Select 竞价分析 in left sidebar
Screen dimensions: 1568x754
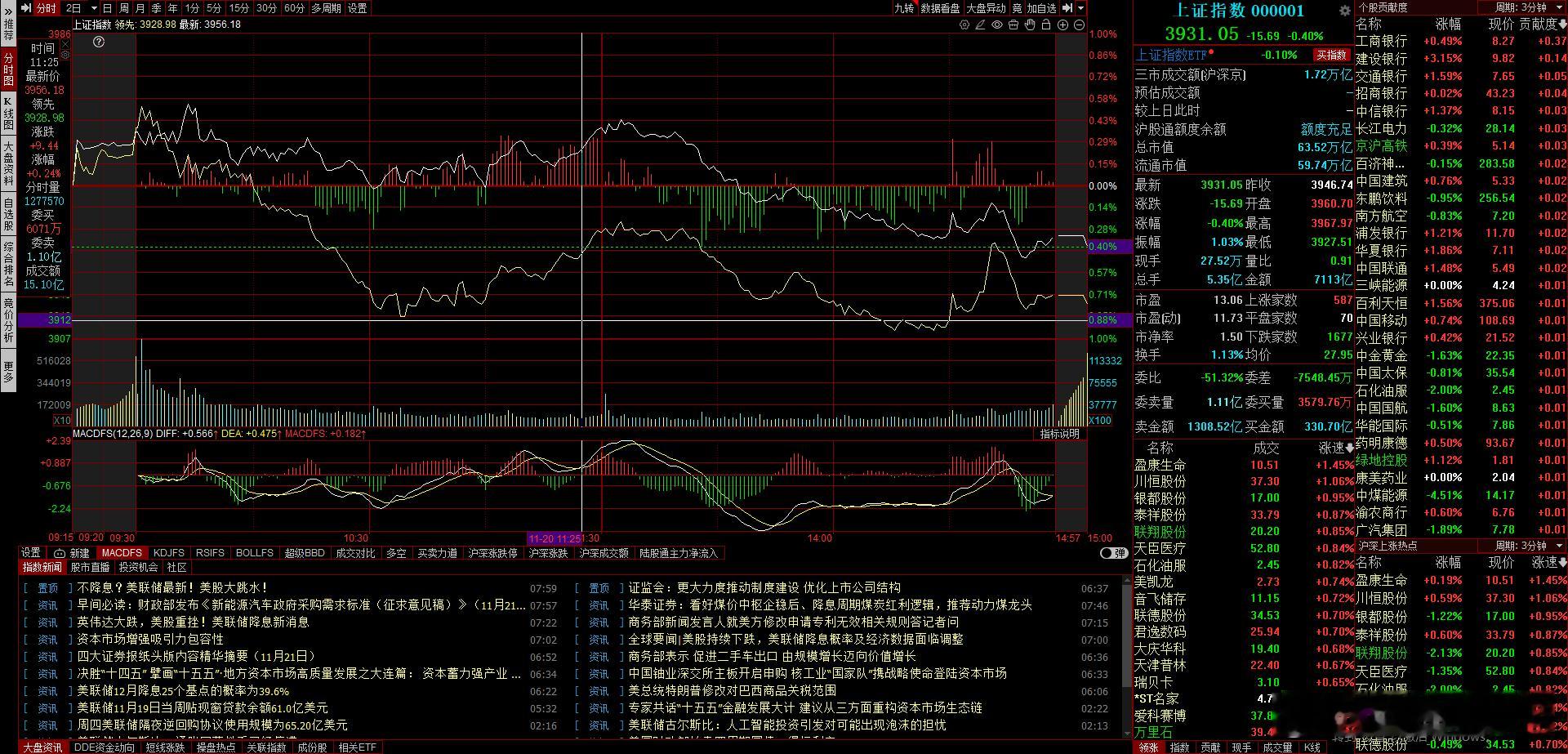8,320
